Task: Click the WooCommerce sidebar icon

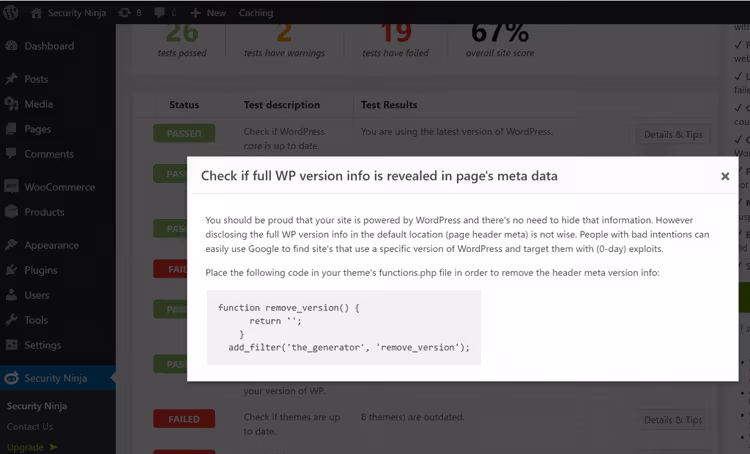Action: [x=11, y=187]
